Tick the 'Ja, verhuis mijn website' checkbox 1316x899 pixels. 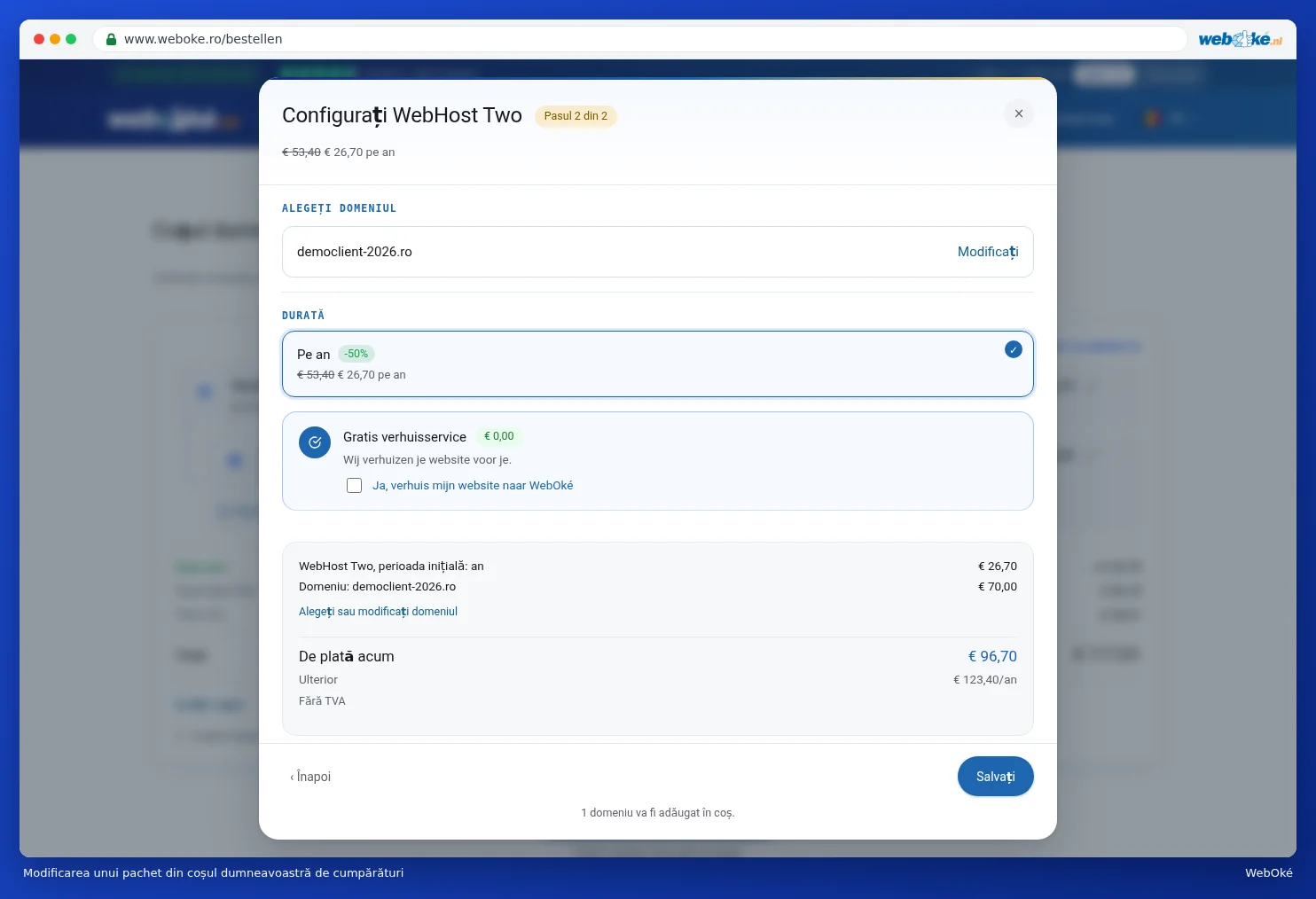point(354,486)
